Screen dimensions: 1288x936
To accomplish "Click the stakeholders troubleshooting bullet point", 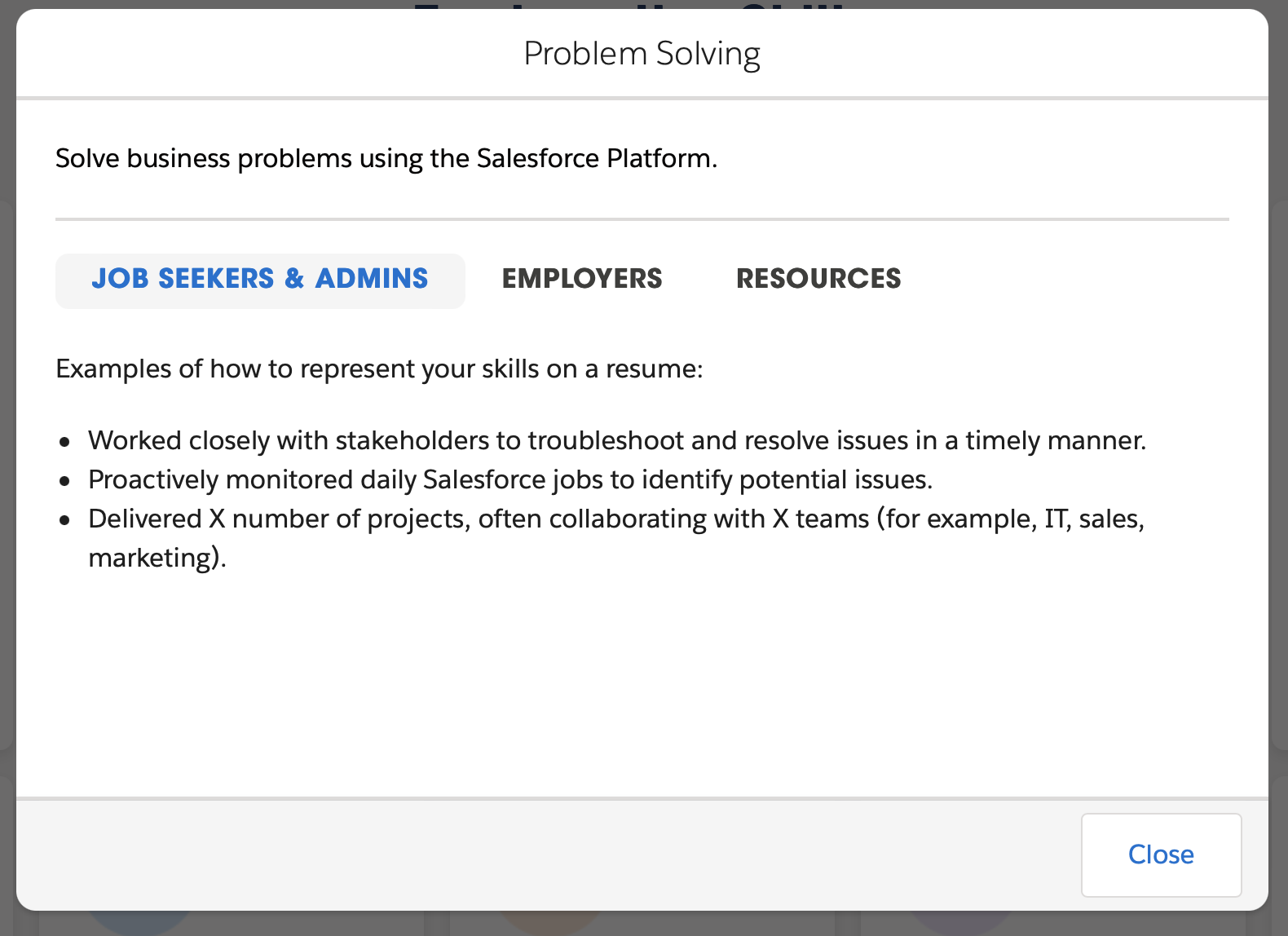I will 617,440.
